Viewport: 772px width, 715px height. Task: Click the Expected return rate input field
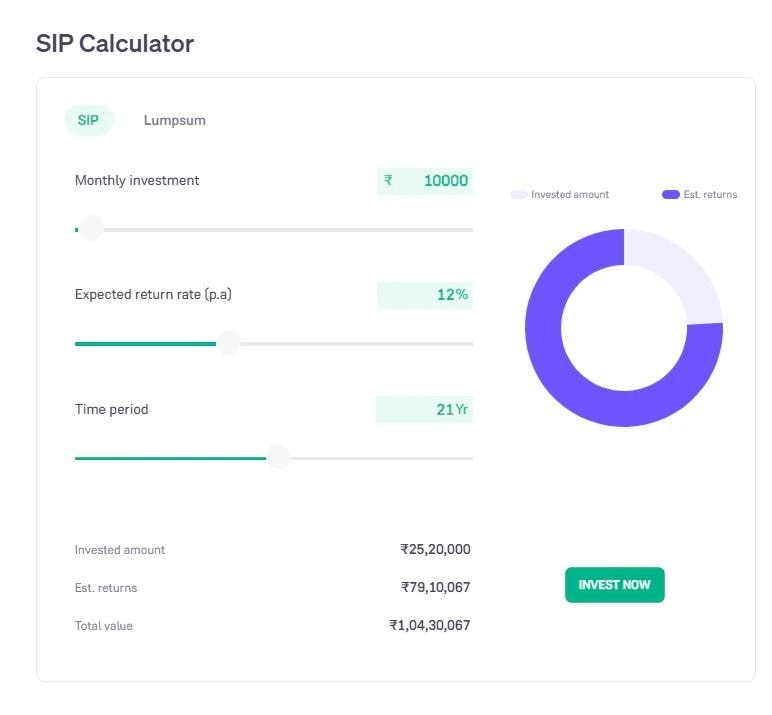(425, 295)
